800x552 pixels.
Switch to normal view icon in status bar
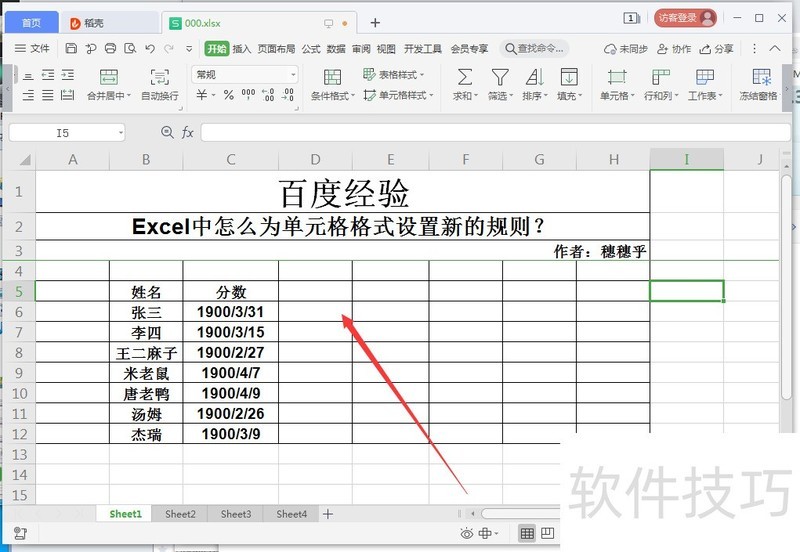click(527, 534)
